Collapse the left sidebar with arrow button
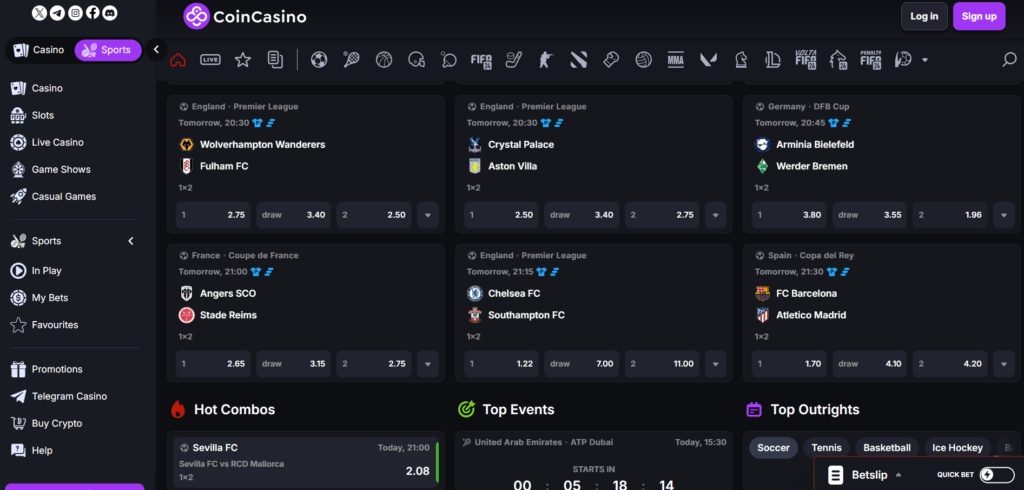 pos(156,50)
